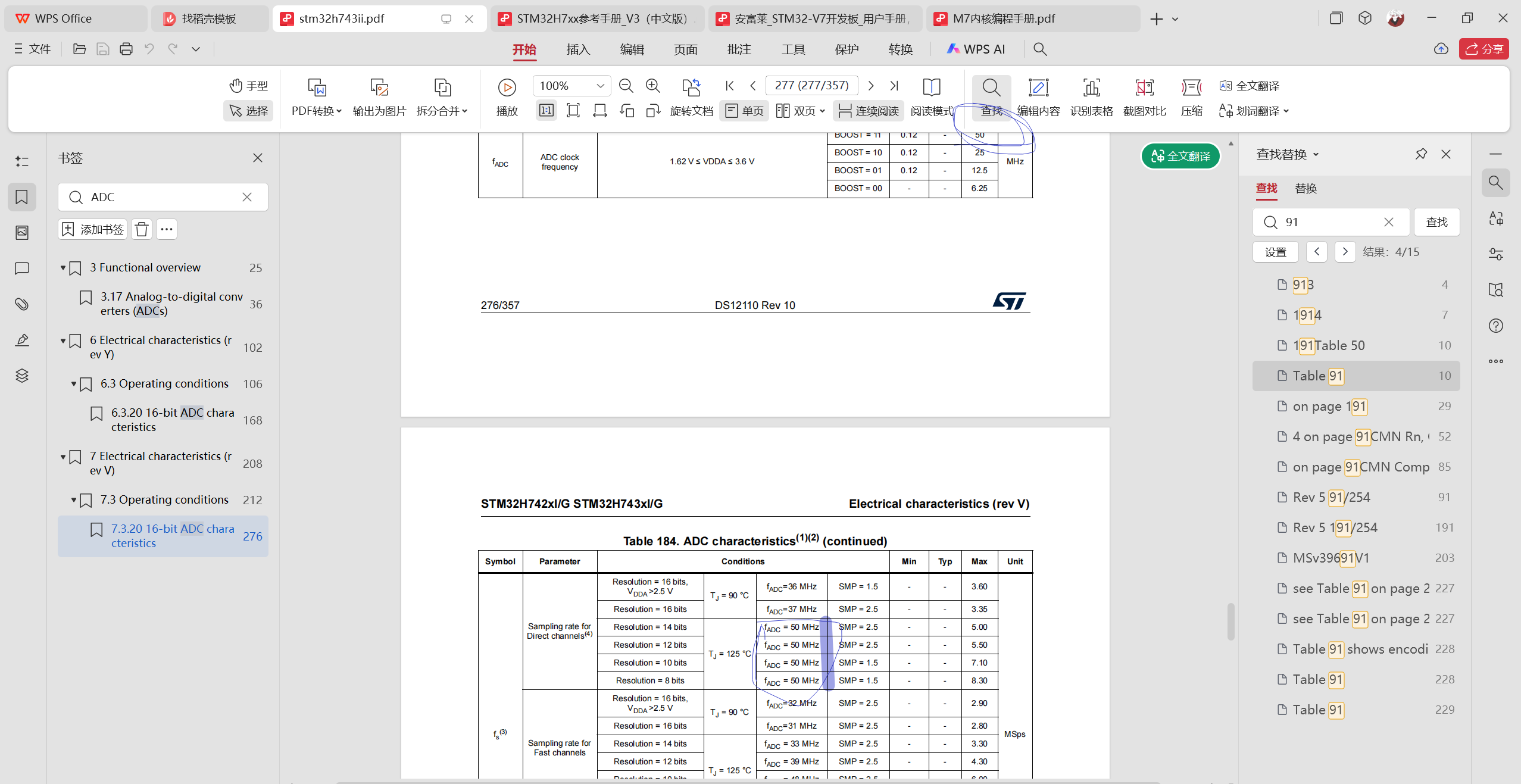Click the page number input field
Image resolution: width=1521 pixels, height=784 pixels.
[x=811, y=86]
